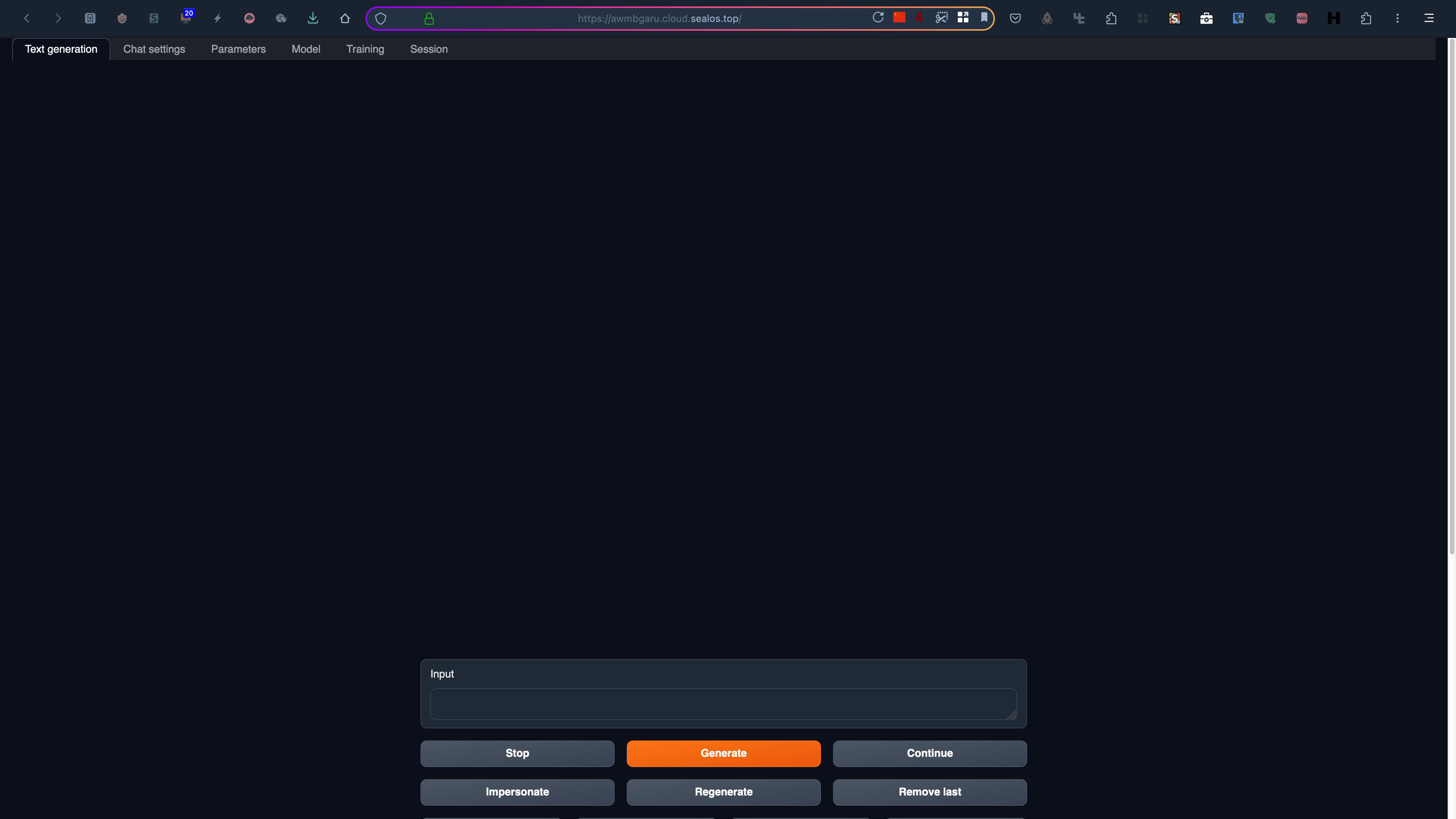The image size is (1456, 819).
Task: Open the vertical three-dots overflow menu
Action: 1398,19
